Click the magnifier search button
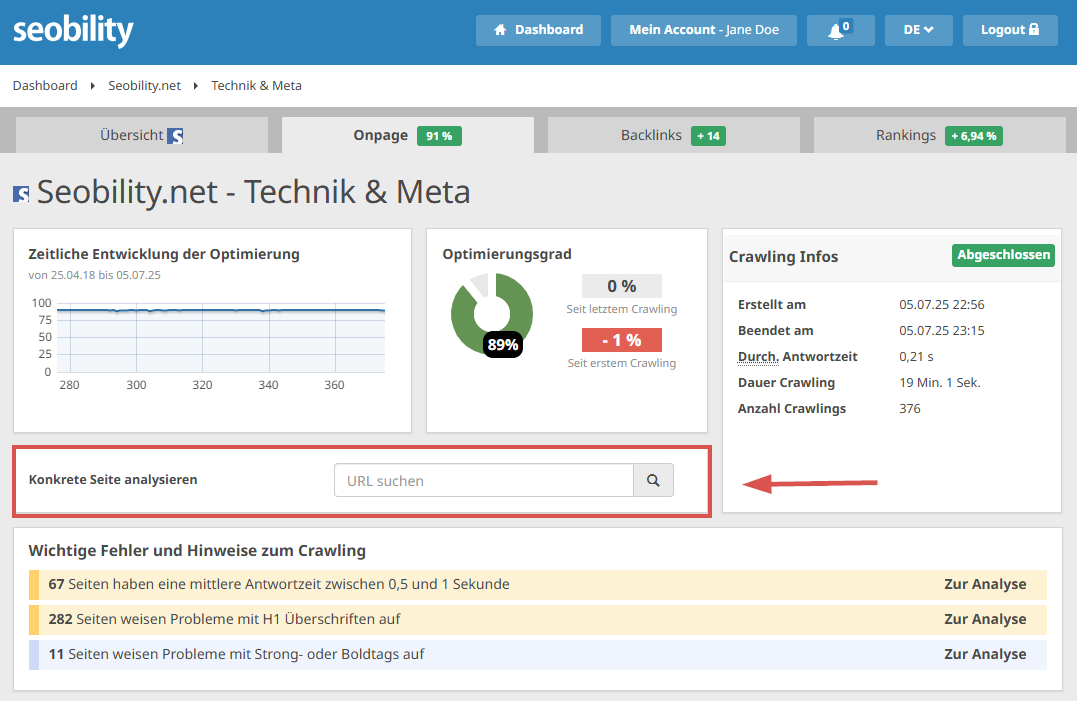 [653, 480]
